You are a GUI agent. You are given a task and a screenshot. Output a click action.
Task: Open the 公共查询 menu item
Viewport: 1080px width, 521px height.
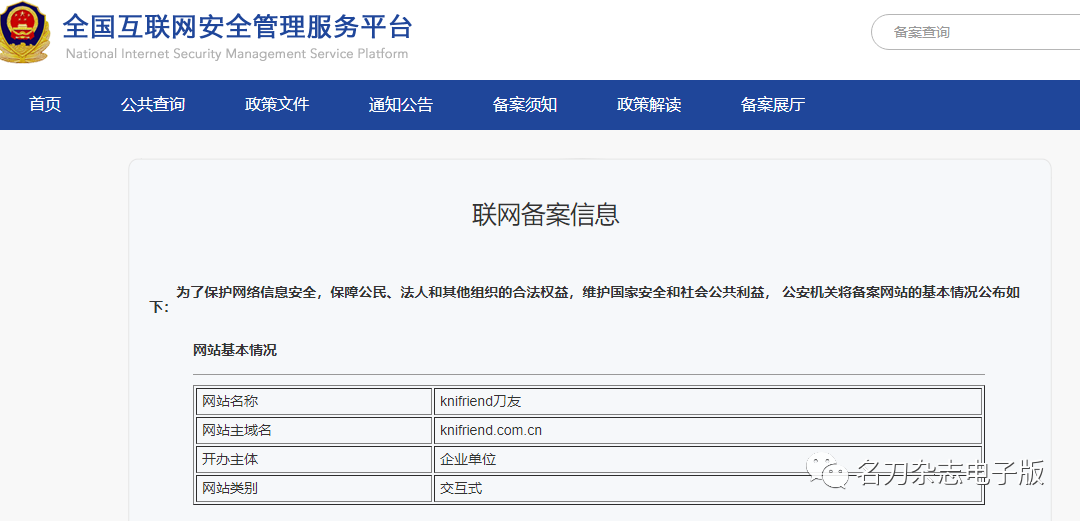(153, 105)
